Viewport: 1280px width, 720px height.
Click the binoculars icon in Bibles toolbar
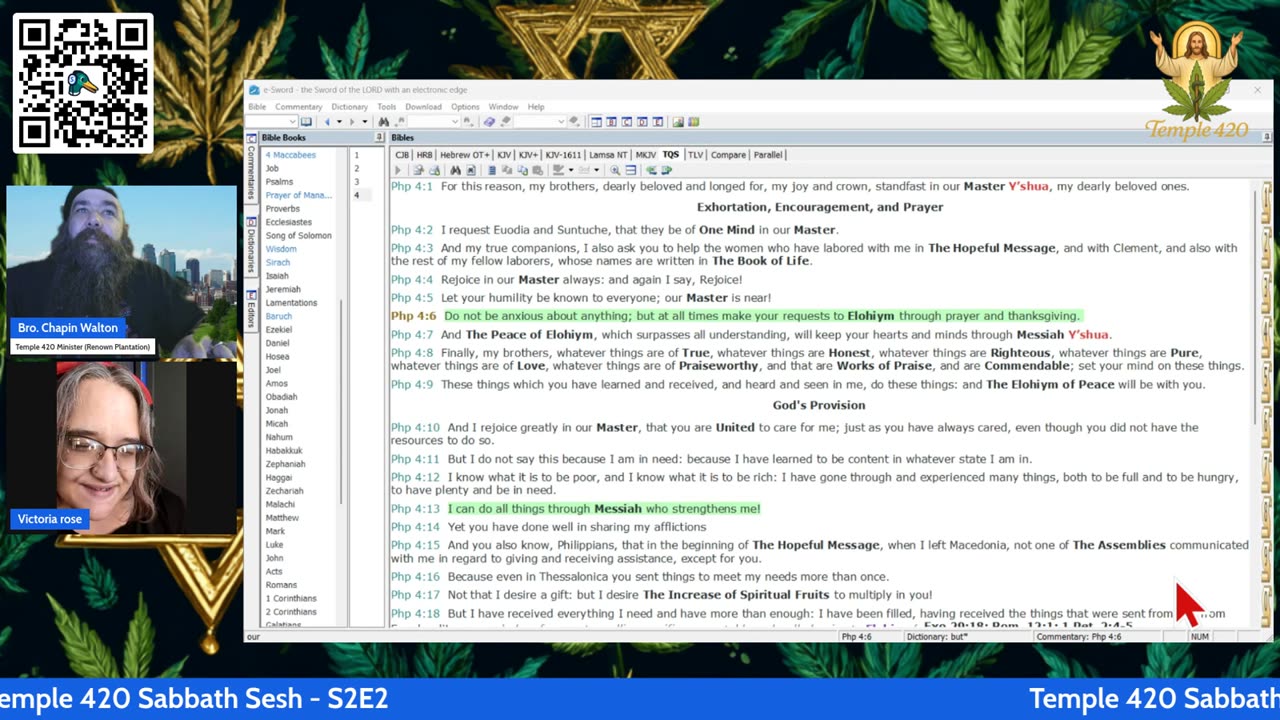point(455,170)
